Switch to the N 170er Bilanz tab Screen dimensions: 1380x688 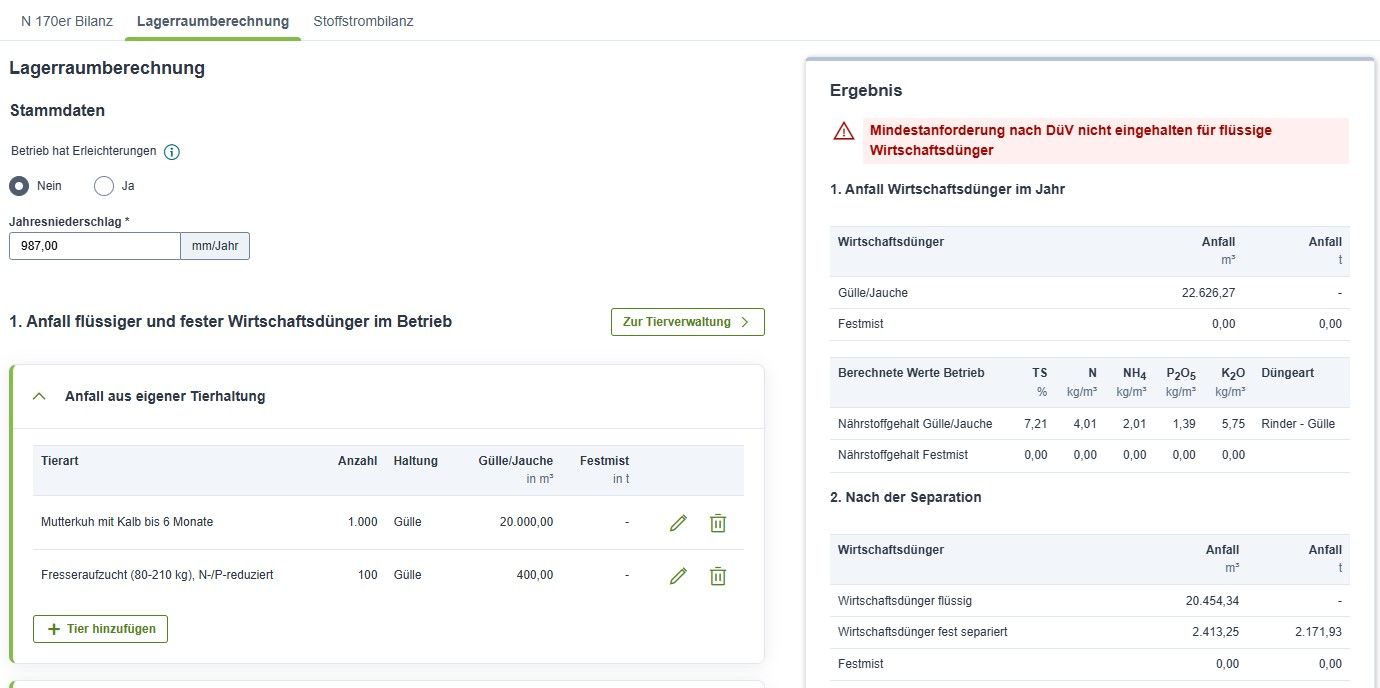click(x=67, y=21)
